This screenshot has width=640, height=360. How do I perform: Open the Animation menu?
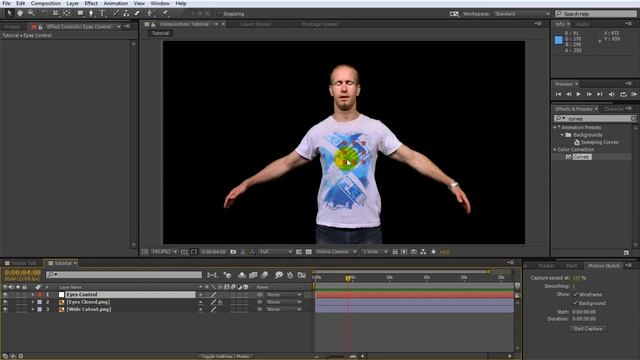[116, 3]
